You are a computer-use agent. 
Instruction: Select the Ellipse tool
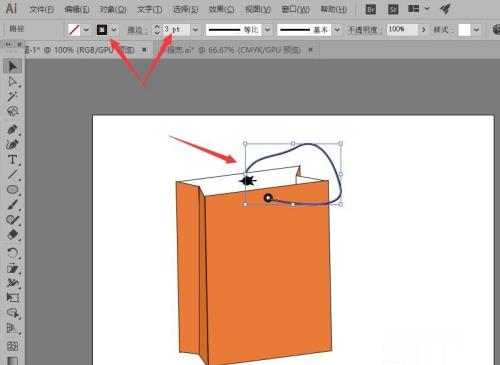13,190
